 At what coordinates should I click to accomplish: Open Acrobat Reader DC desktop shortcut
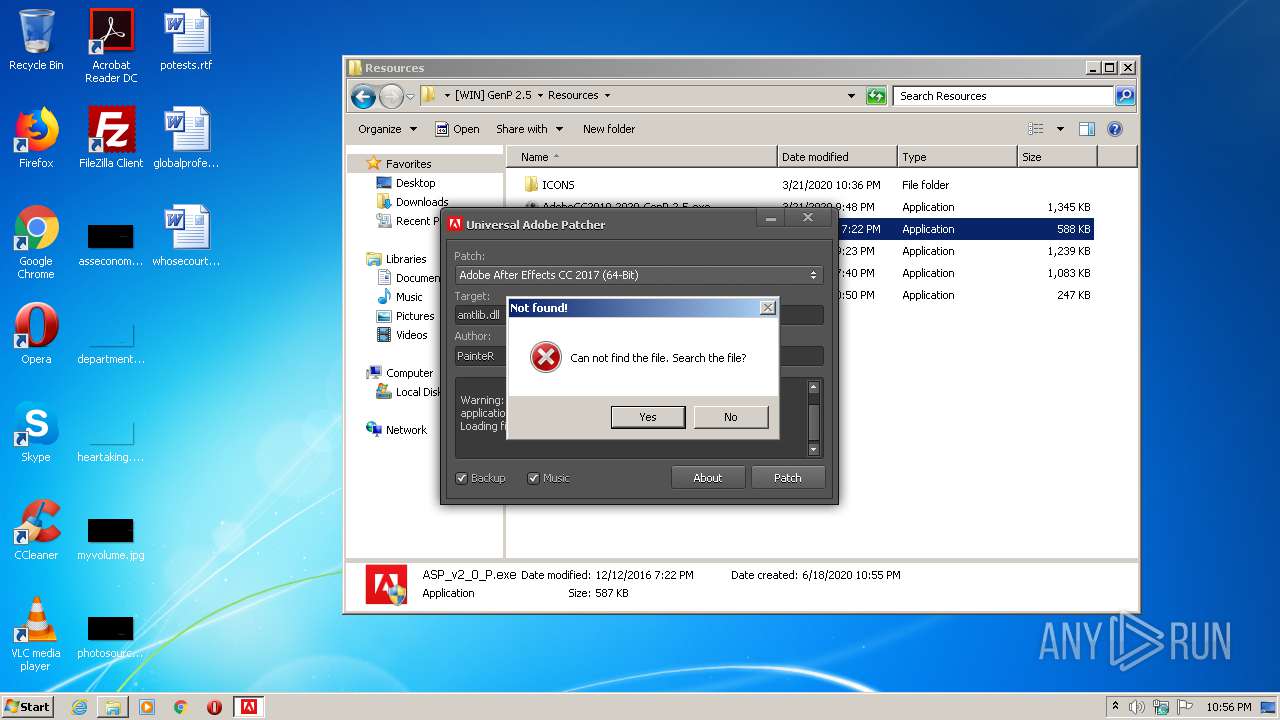pos(111,47)
